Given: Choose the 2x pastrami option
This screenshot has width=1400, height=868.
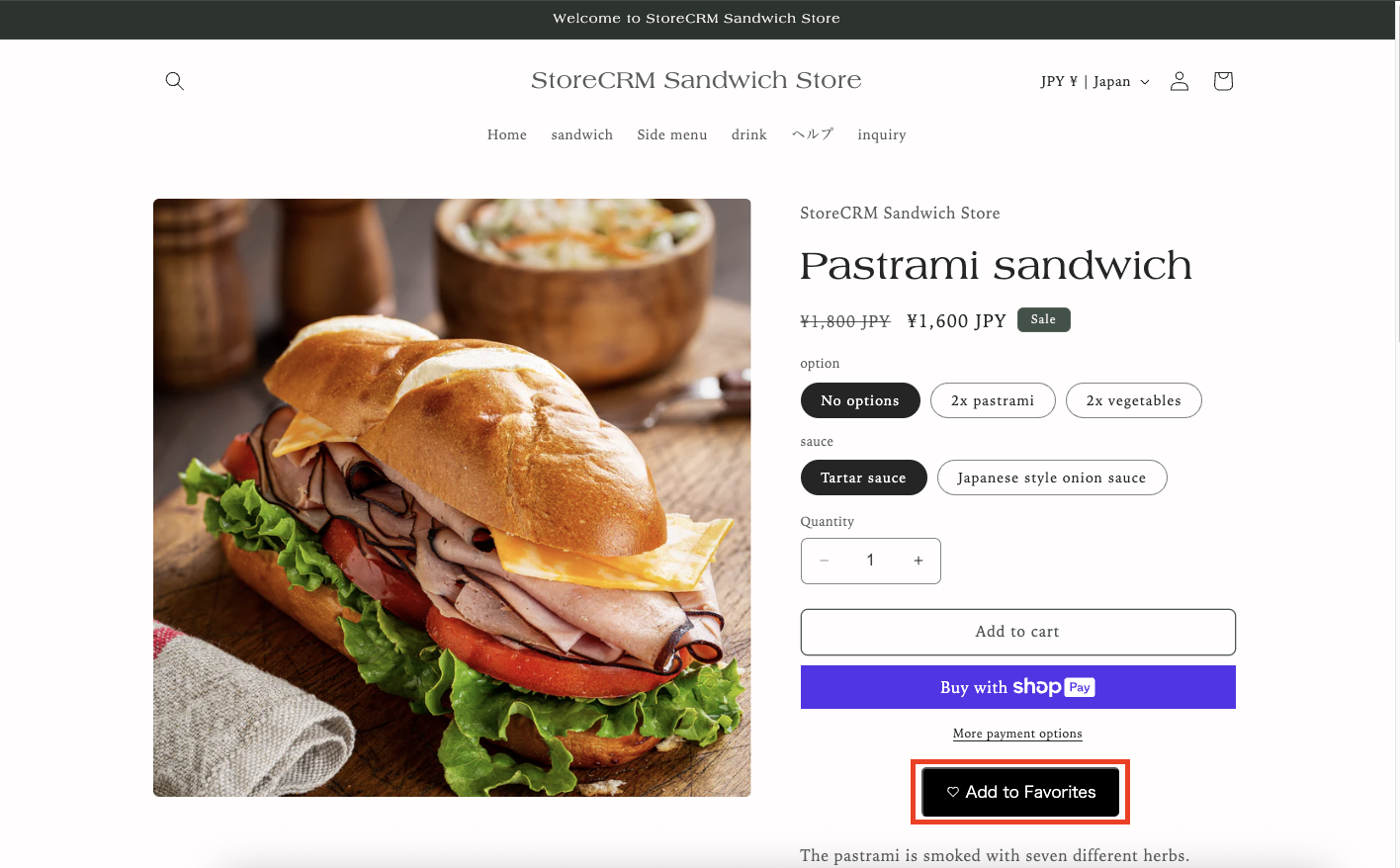Looking at the screenshot, I should coord(993,400).
